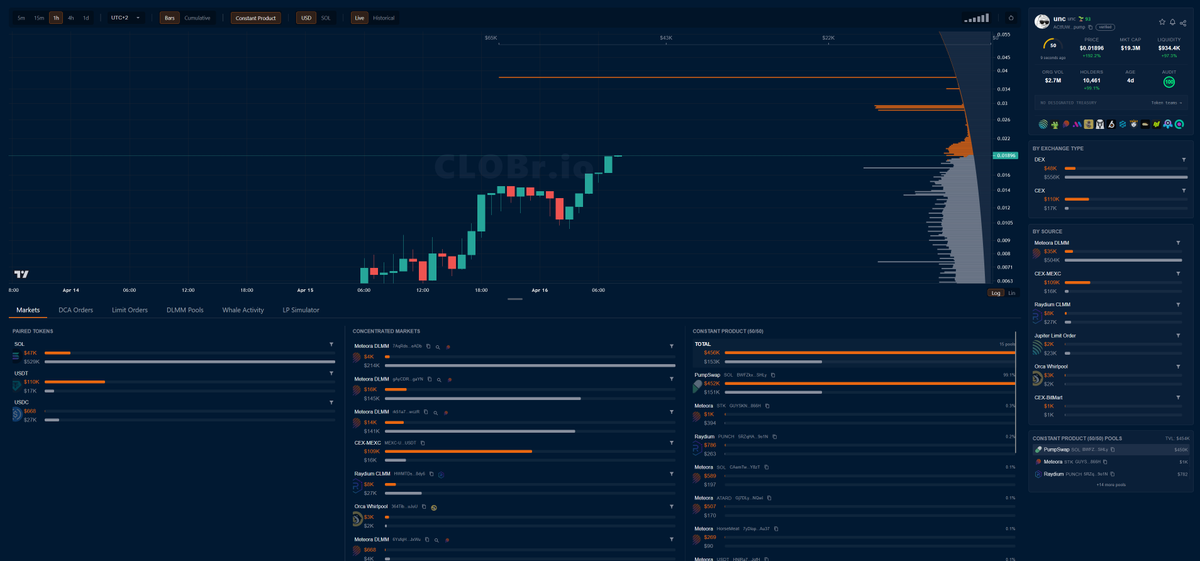
Task: Open the DCA Orders tab
Action: (76, 310)
